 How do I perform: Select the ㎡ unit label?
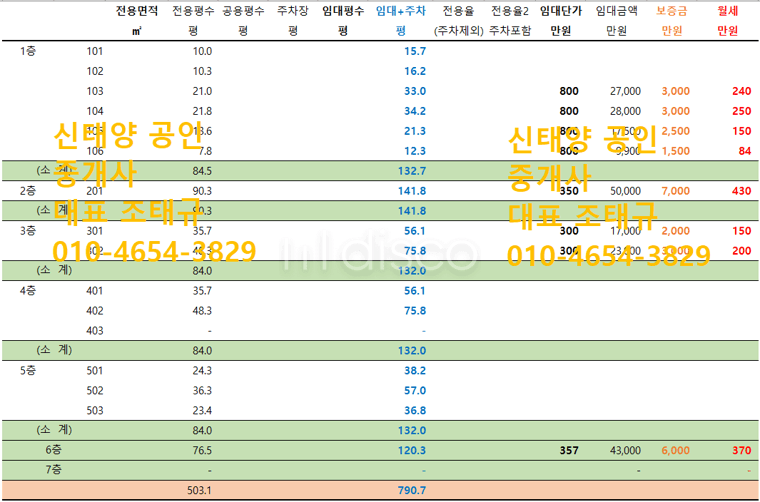137,31
